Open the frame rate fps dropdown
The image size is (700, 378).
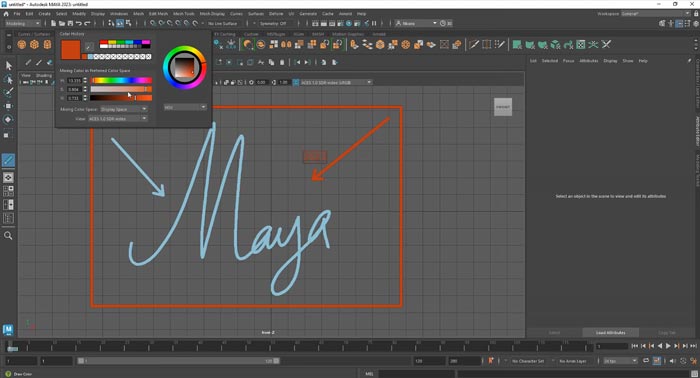[620, 361]
